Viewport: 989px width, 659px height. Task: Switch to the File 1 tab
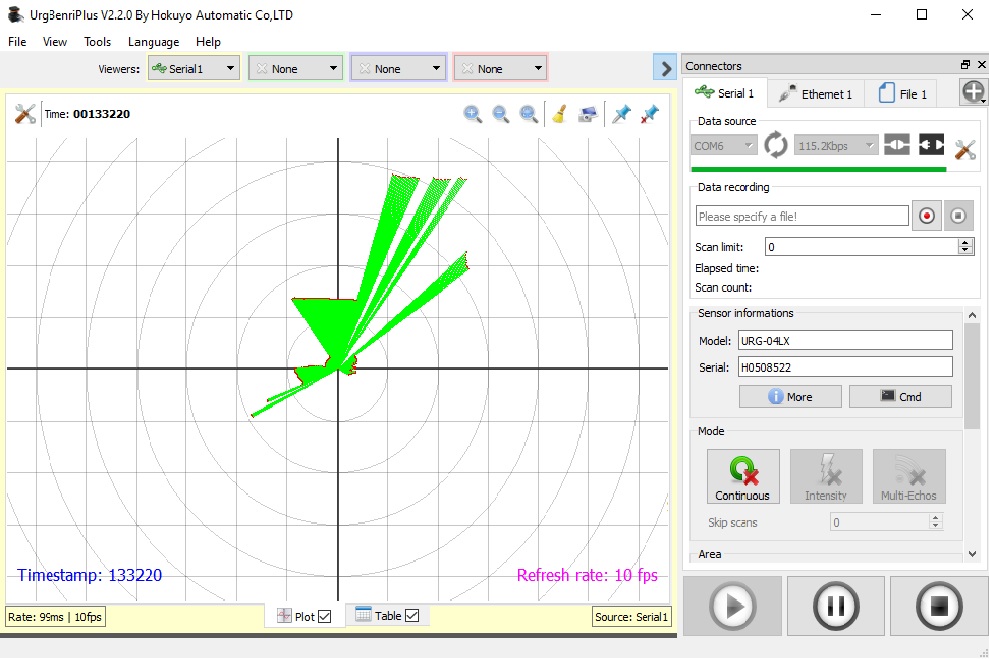[903, 94]
